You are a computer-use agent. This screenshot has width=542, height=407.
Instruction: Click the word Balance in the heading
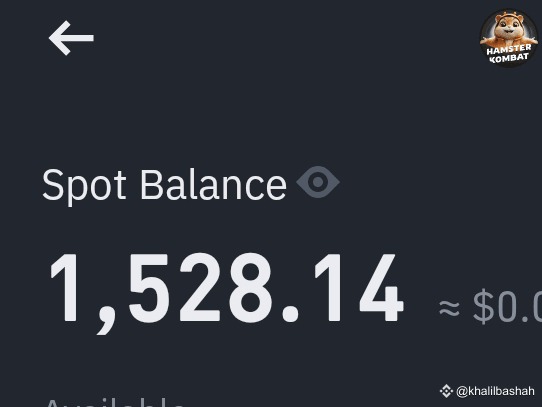214,185
